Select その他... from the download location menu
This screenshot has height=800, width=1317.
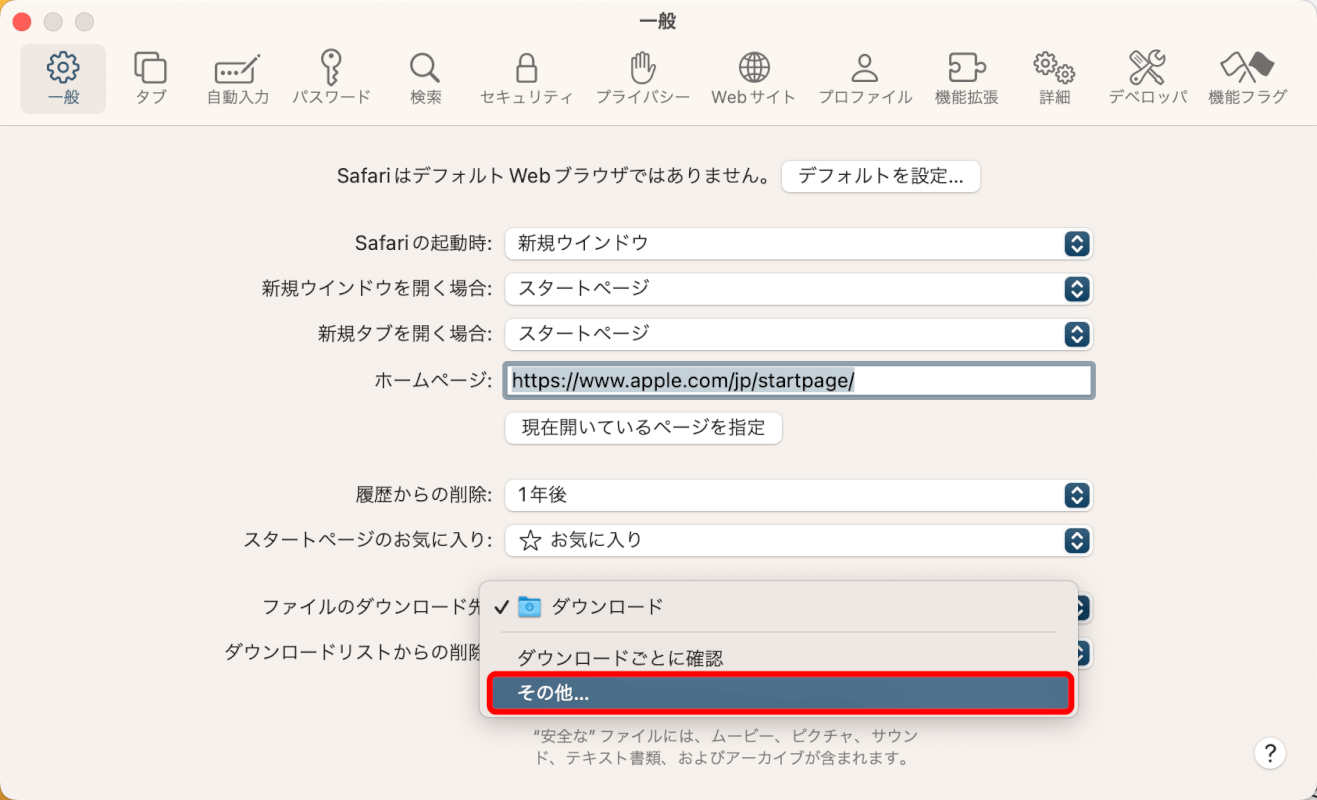pyautogui.click(x=778, y=692)
